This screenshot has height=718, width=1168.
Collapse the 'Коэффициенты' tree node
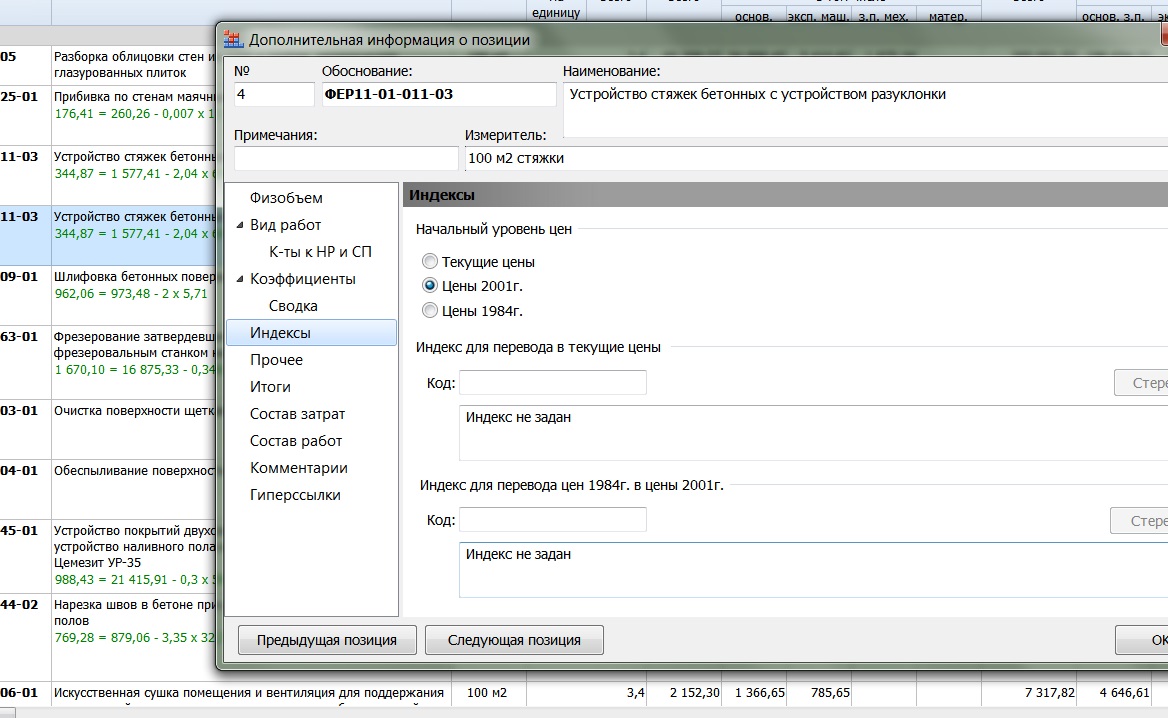240,279
